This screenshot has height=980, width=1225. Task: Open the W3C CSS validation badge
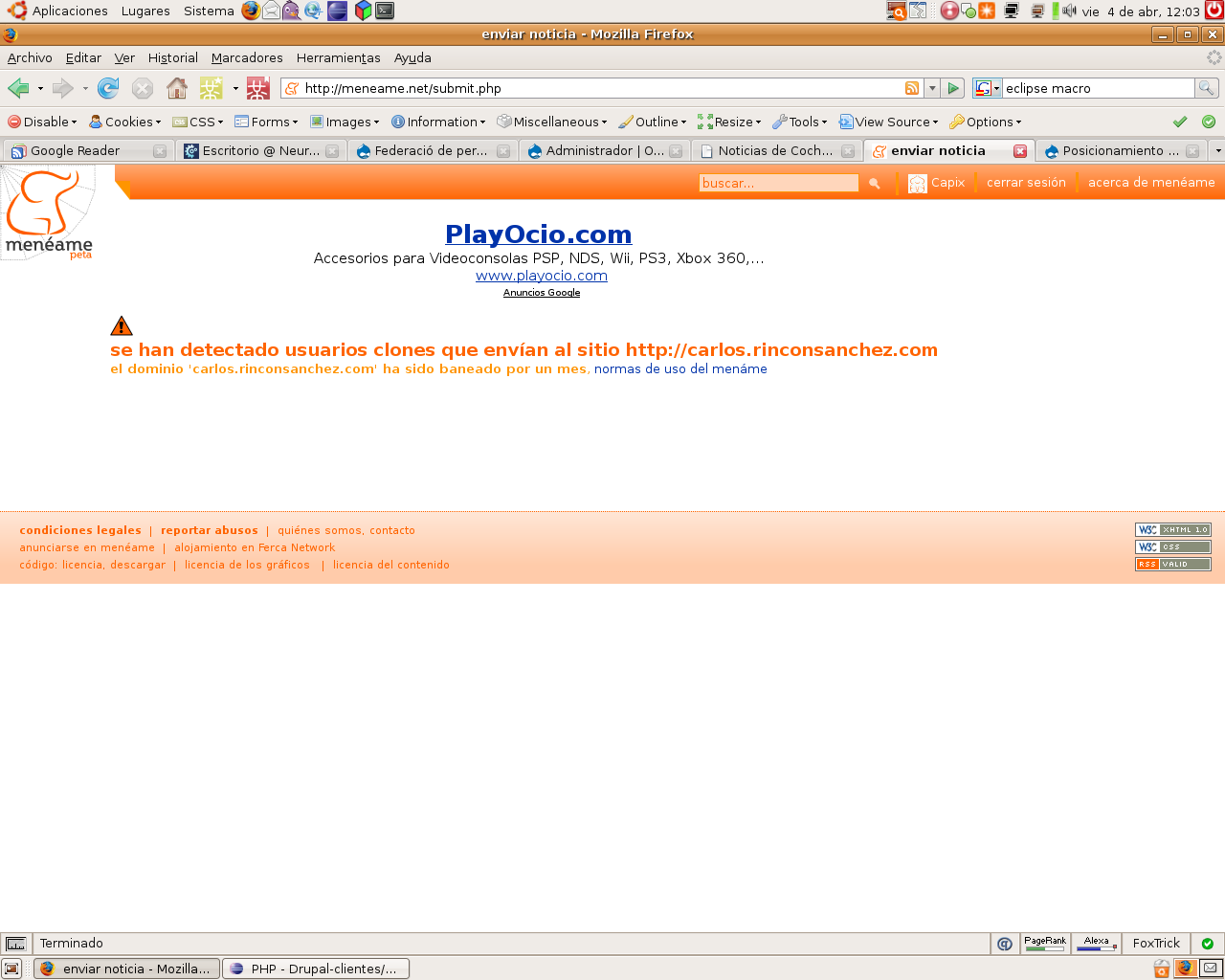pyautogui.click(x=1172, y=546)
